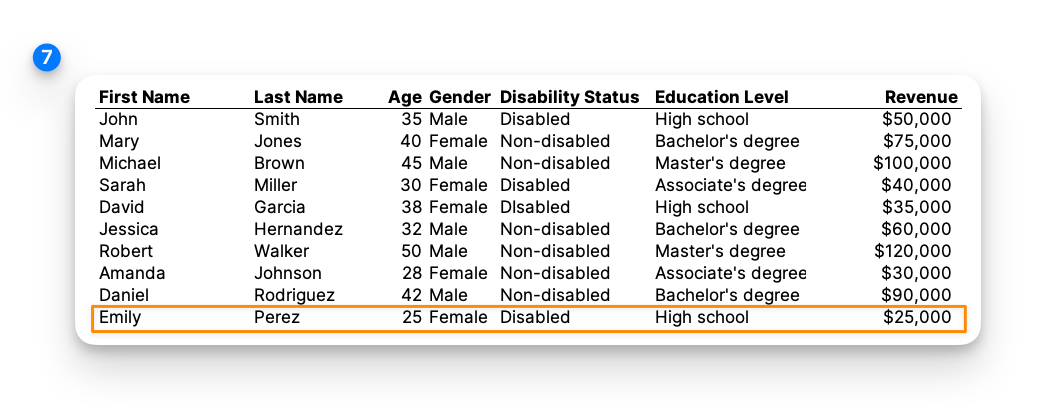The image size is (1056, 420).
Task: Click the Disability Status column header
Action: point(569,97)
